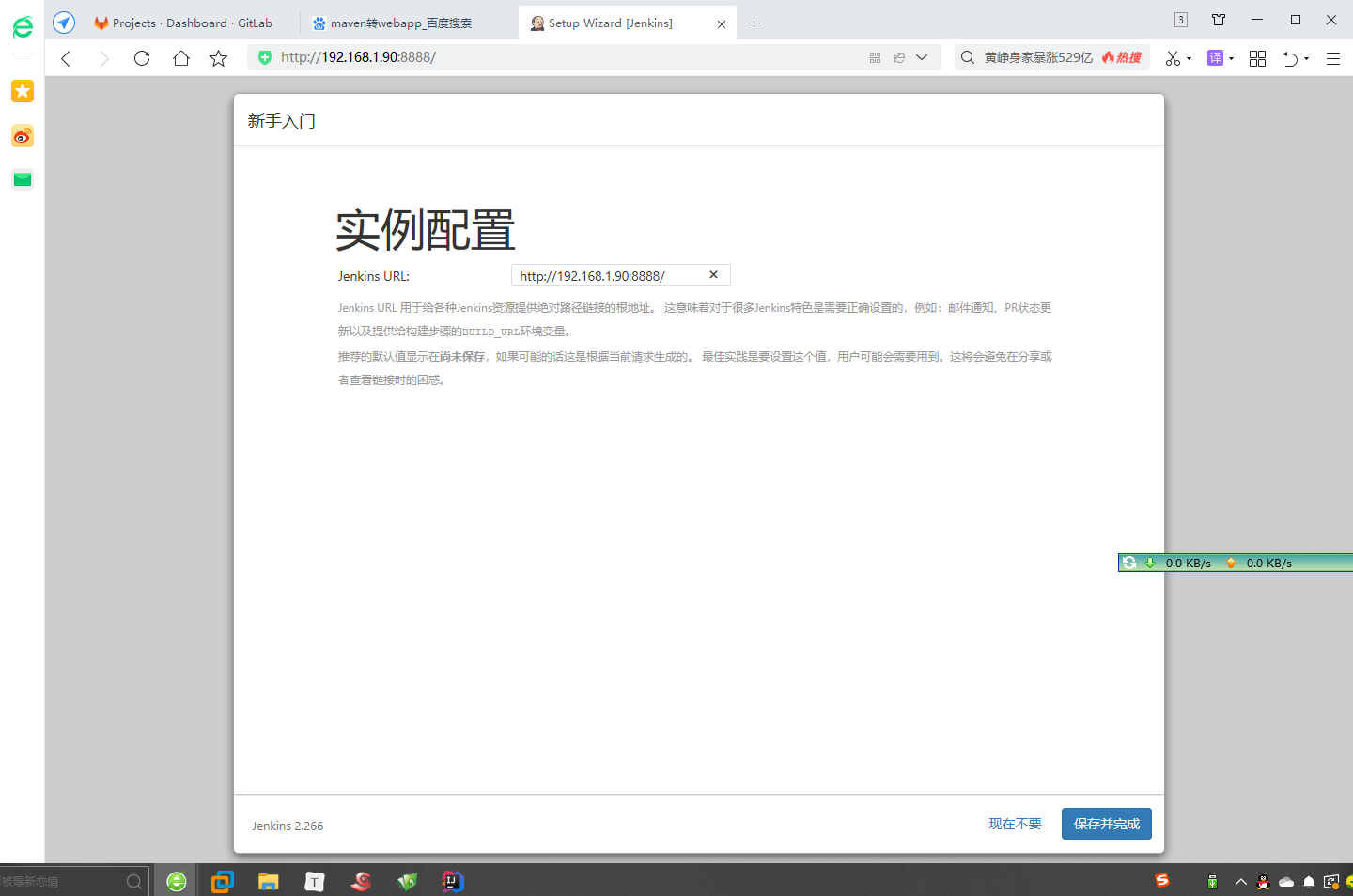
Task: Click 保存并完成 button
Action: [1107, 824]
